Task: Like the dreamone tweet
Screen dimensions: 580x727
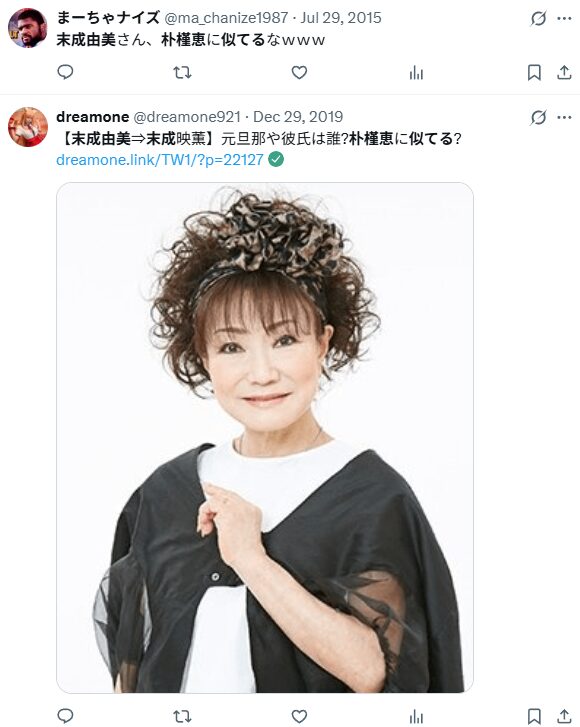Action: [x=299, y=716]
